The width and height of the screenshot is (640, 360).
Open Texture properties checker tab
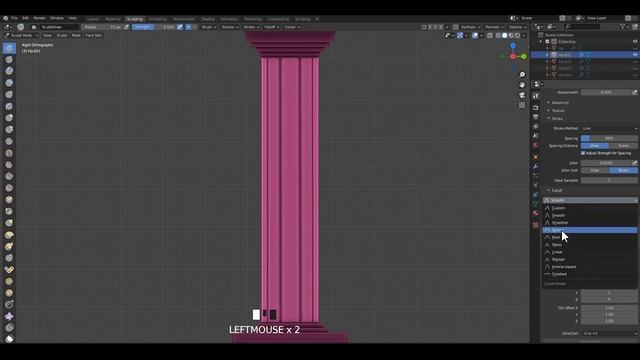point(536,225)
